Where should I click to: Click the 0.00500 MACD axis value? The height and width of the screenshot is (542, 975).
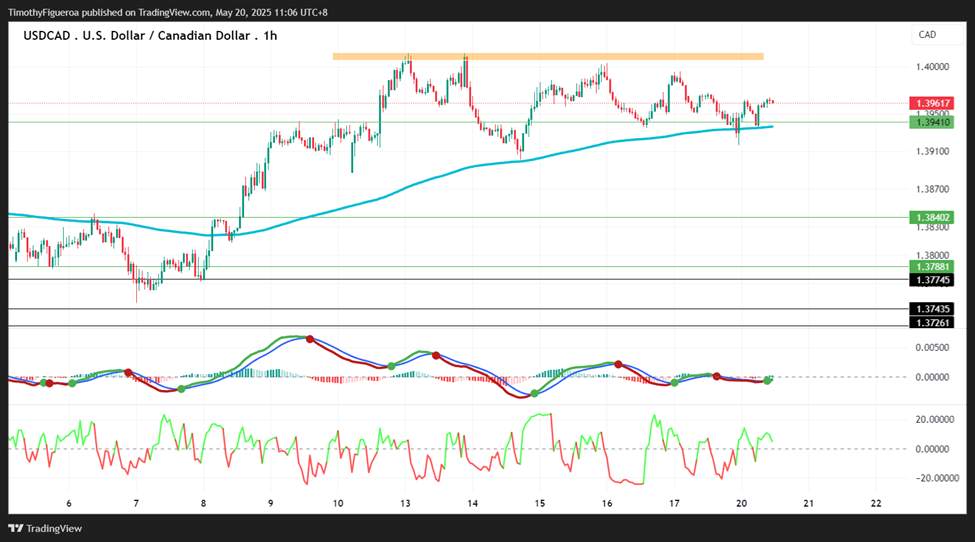click(x=933, y=347)
